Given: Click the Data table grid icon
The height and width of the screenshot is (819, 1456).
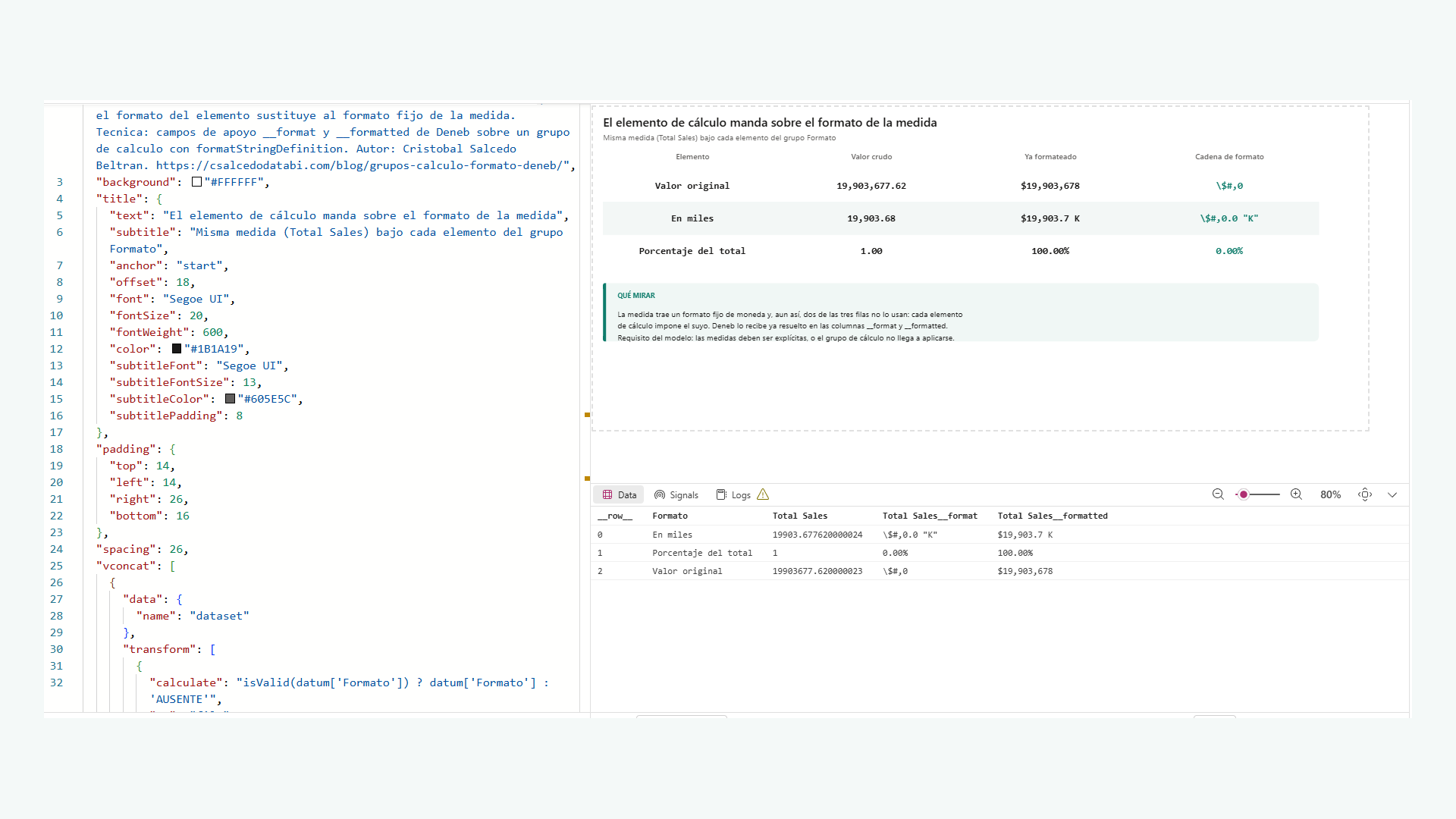Looking at the screenshot, I should [607, 494].
